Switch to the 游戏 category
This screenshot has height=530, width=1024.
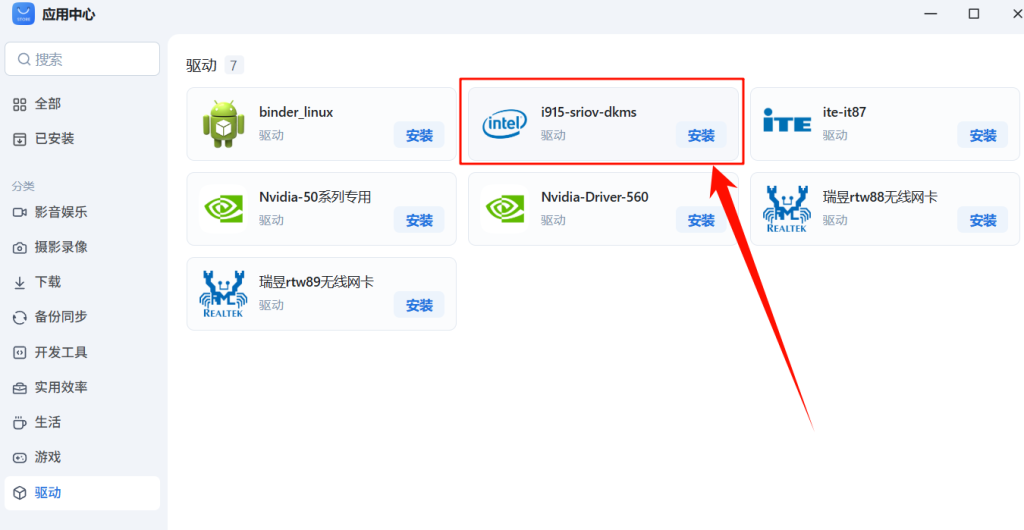(47, 457)
